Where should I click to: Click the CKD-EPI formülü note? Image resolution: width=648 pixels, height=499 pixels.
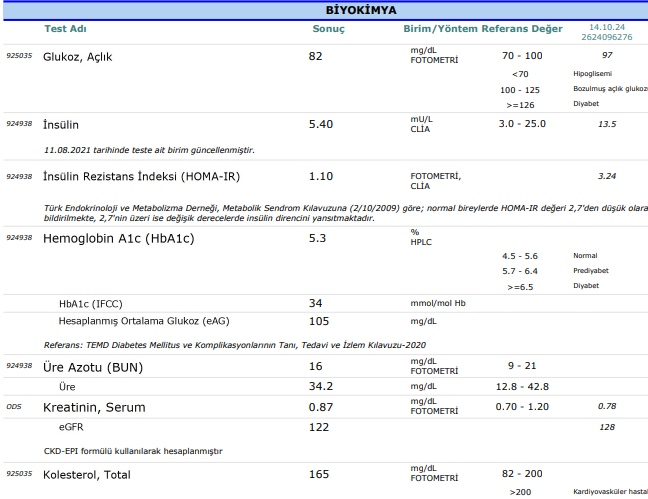(x=133, y=451)
